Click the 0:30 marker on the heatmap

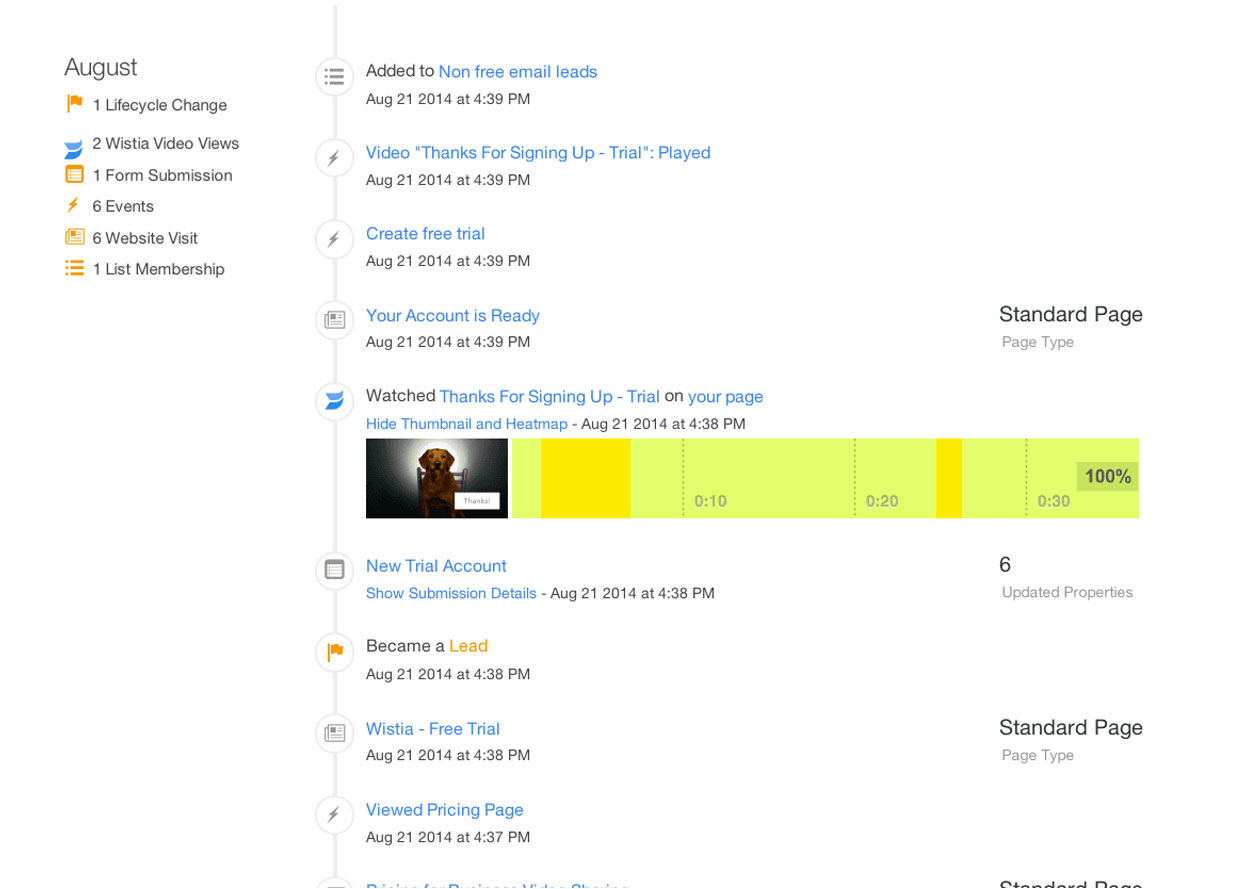(x=1053, y=501)
